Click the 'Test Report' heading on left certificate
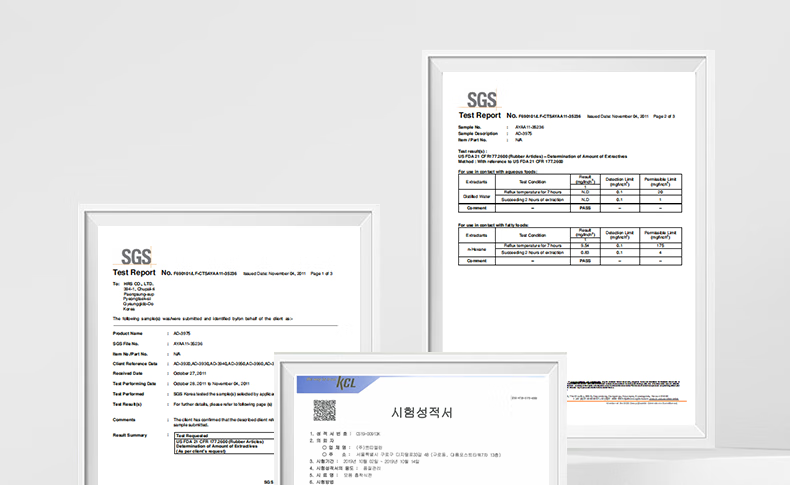 click(134, 272)
